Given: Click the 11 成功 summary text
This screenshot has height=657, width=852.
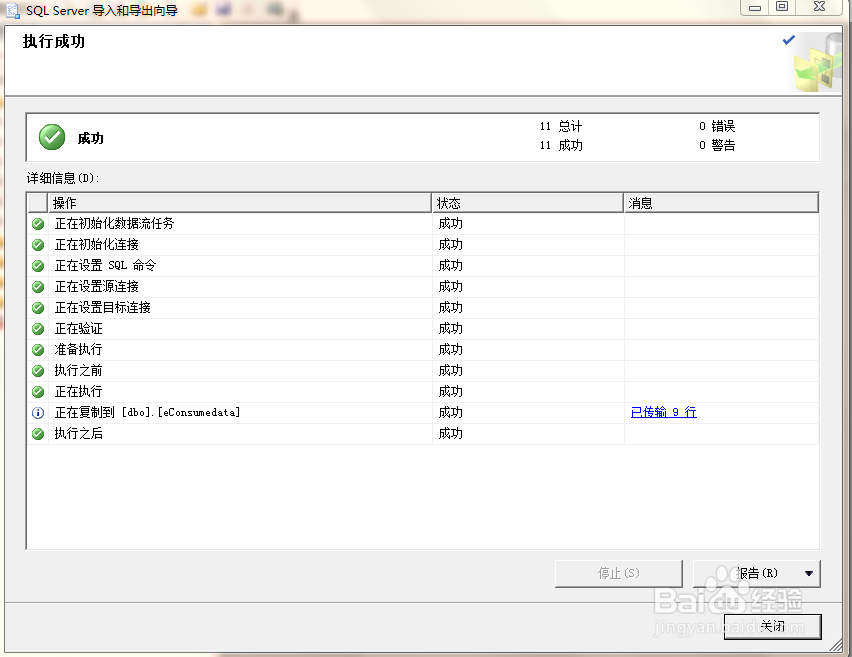Looking at the screenshot, I should 561,145.
